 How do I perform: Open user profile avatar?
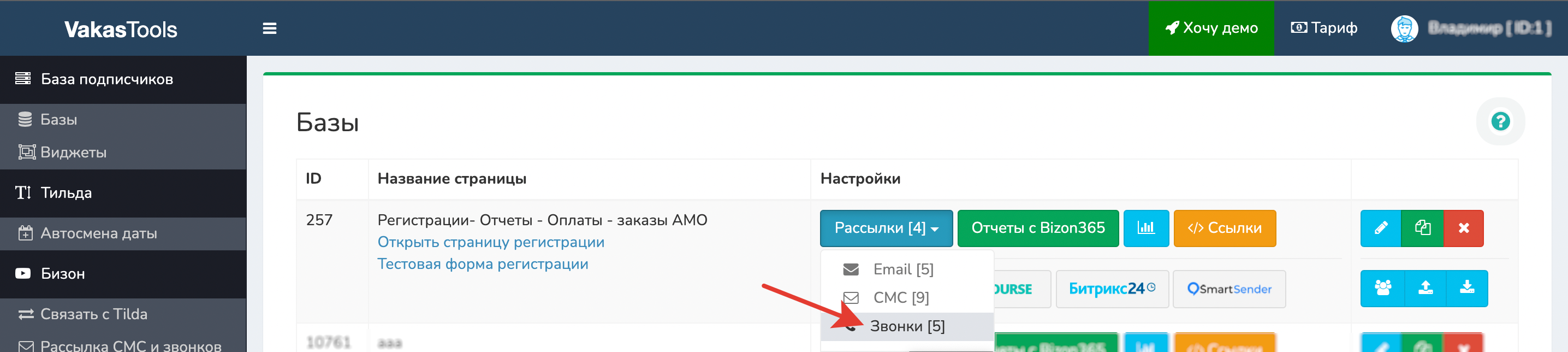click(x=1404, y=28)
